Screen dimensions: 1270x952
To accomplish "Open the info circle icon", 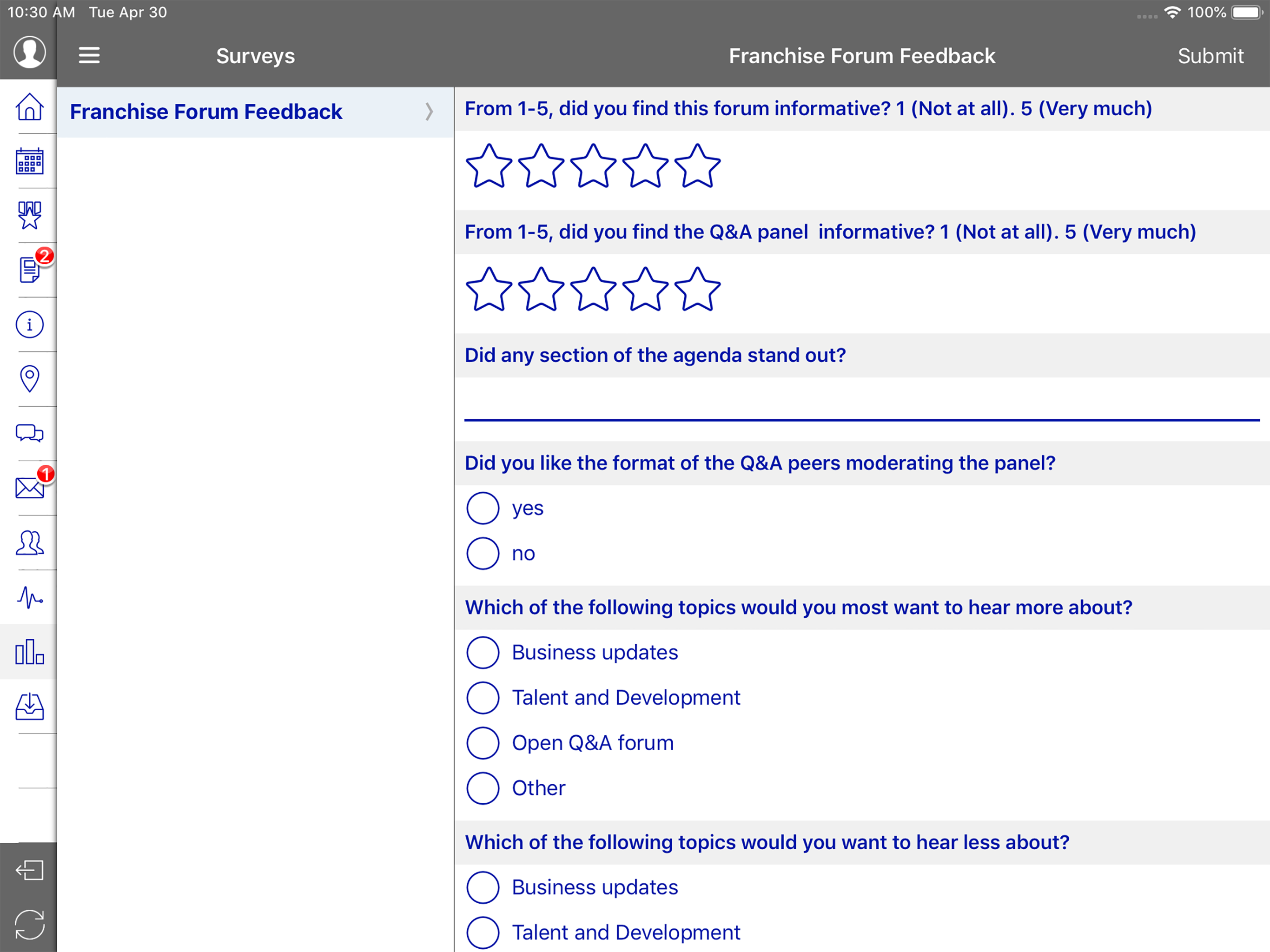I will [29, 324].
